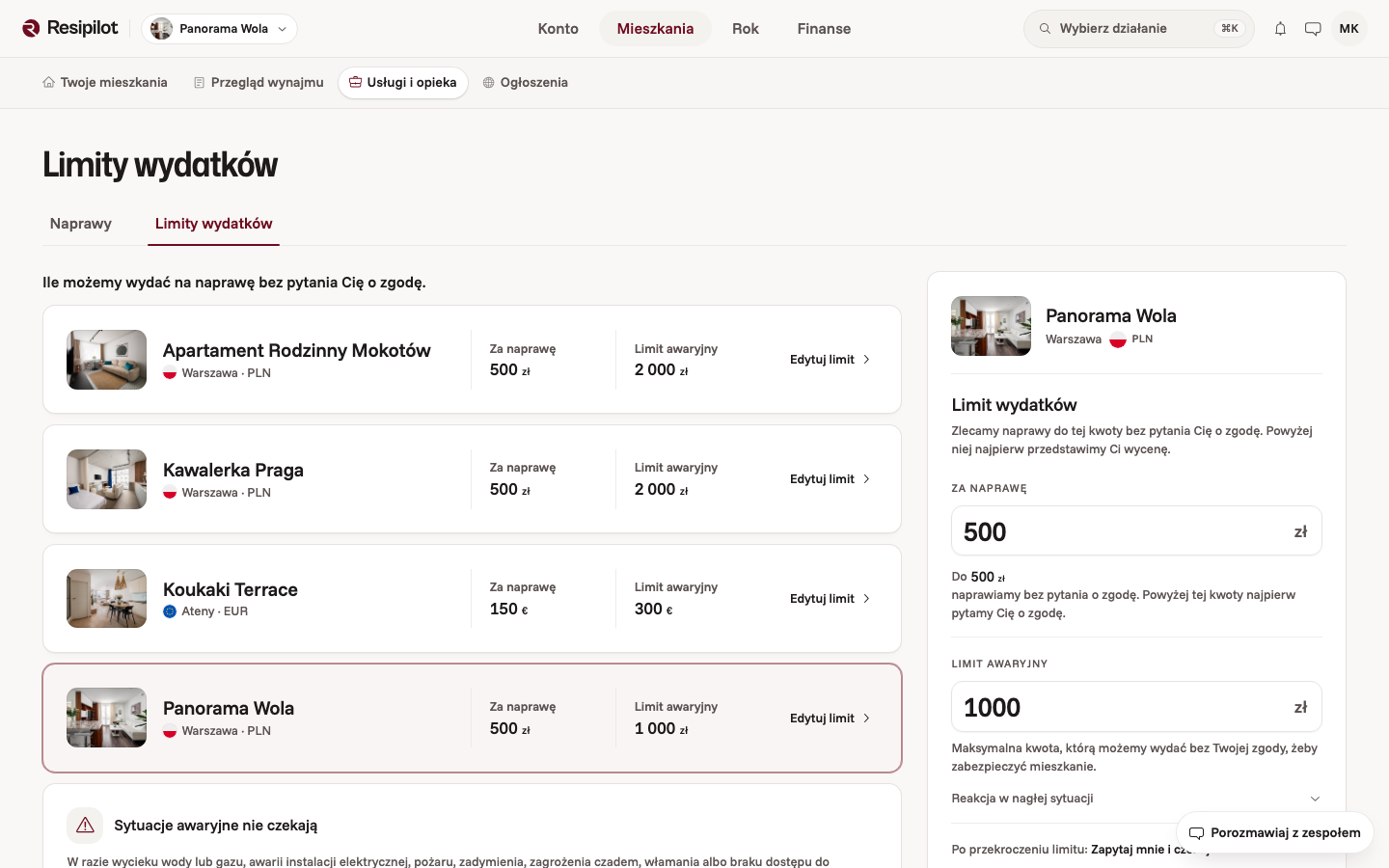1389x868 pixels.
Task: Click the Koukaki Terrace thumbnail
Action: coord(106,599)
